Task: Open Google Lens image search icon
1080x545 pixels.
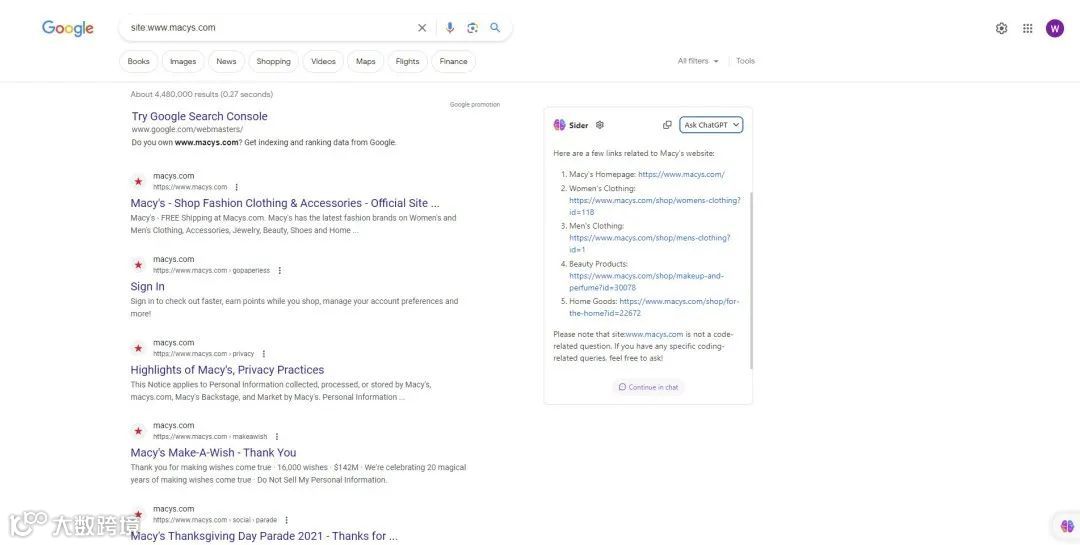Action: [x=472, y=28]
